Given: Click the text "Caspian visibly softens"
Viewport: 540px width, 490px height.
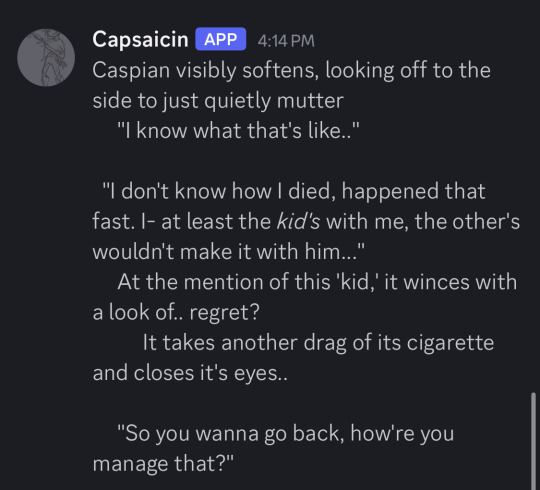Looking at the screenshot, I should click(205, 71).
